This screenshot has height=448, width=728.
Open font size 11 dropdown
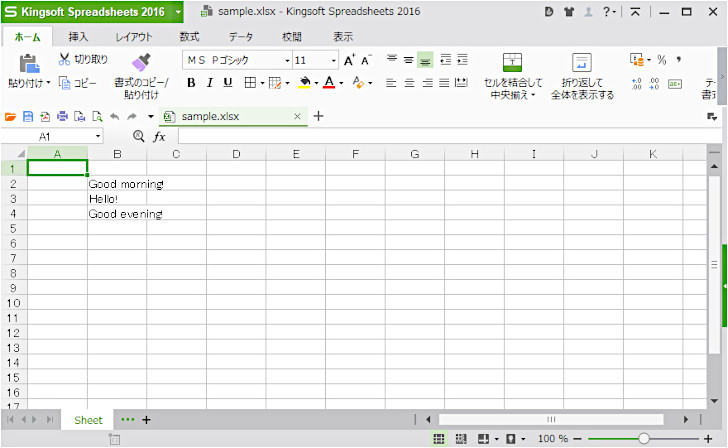tap(333, 60)
